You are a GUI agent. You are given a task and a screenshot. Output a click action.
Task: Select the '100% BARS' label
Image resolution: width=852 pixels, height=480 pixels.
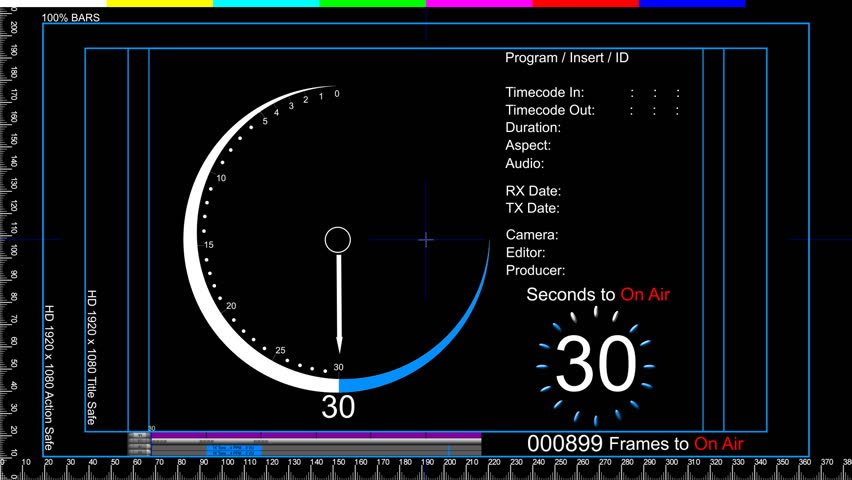point(71,17)
